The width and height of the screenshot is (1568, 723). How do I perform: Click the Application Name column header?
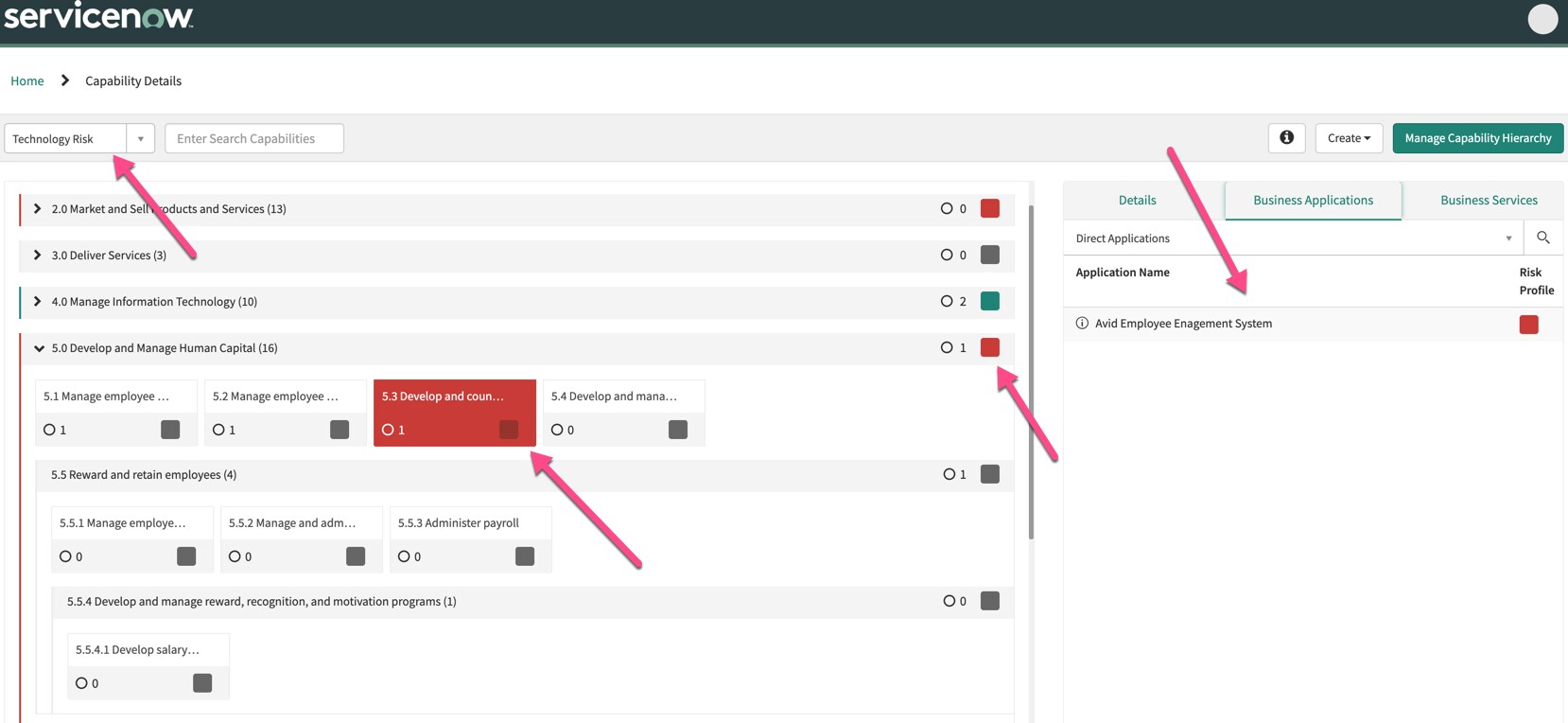coord(1123,273)
